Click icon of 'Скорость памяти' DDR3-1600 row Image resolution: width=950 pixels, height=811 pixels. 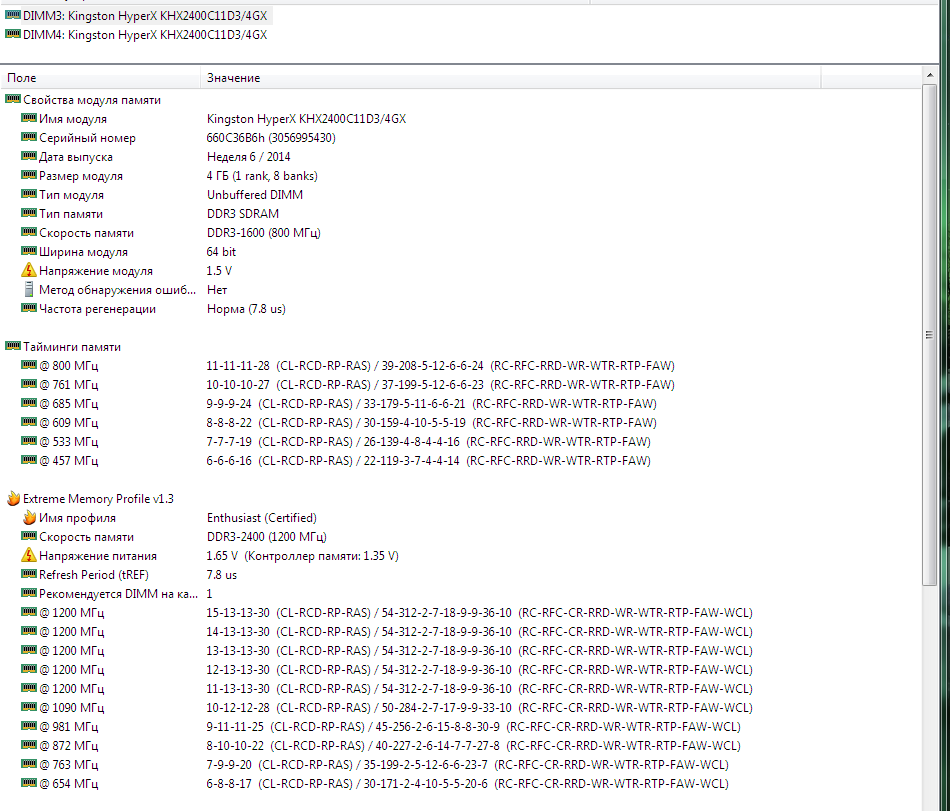pyautogui.click(x=28, y=232)
